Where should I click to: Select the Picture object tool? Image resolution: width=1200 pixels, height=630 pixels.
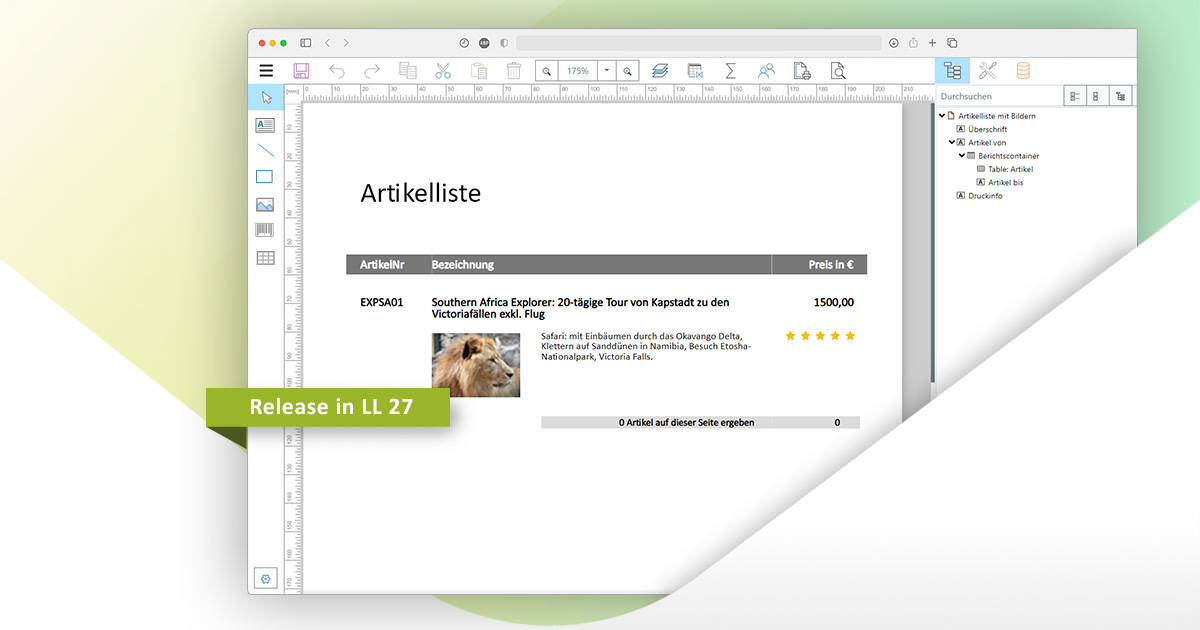pyautogui.click(x=265, y=203)
